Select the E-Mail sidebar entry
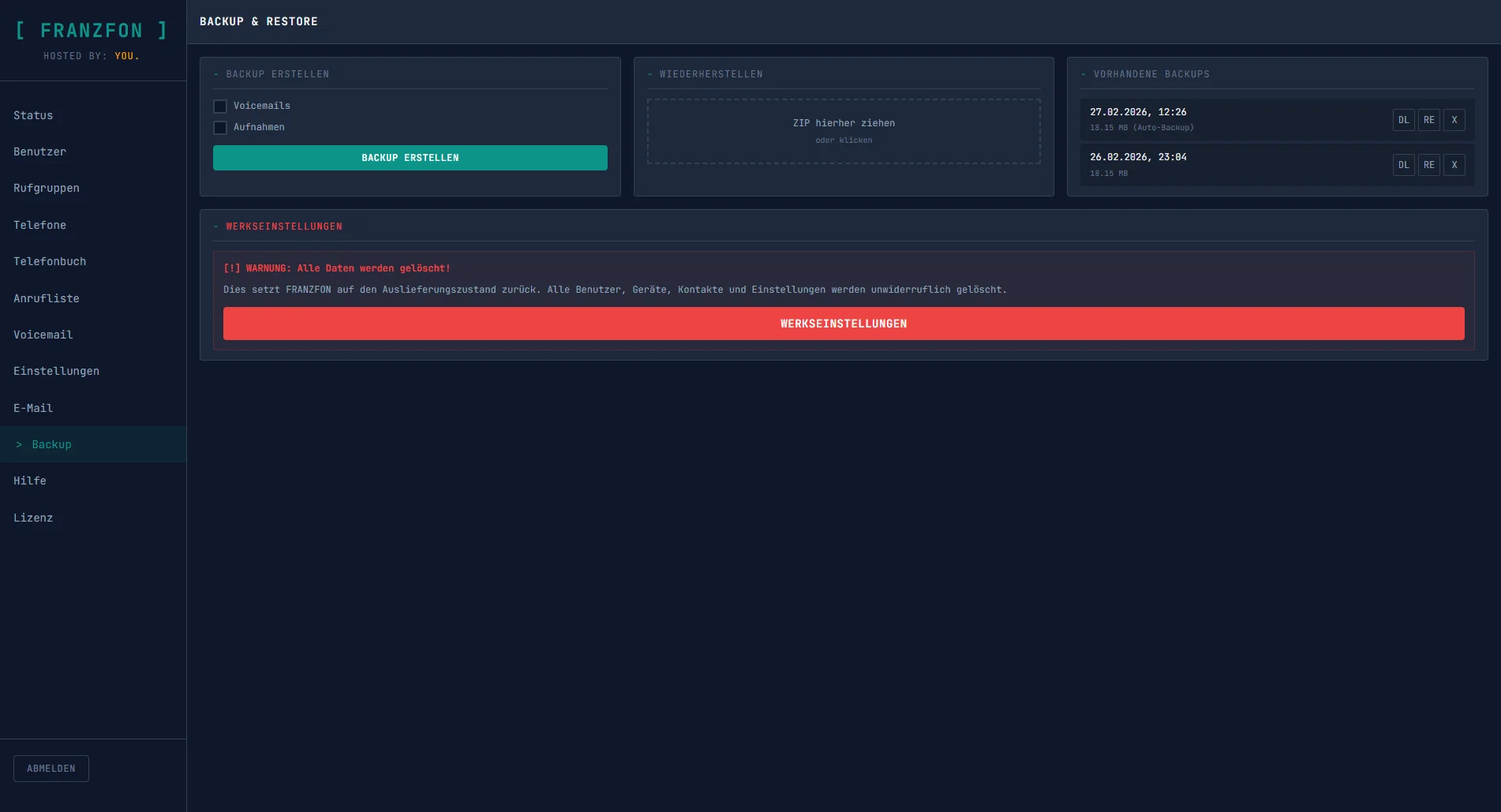Screen dimensions: 1501x812 coord(33,408)
